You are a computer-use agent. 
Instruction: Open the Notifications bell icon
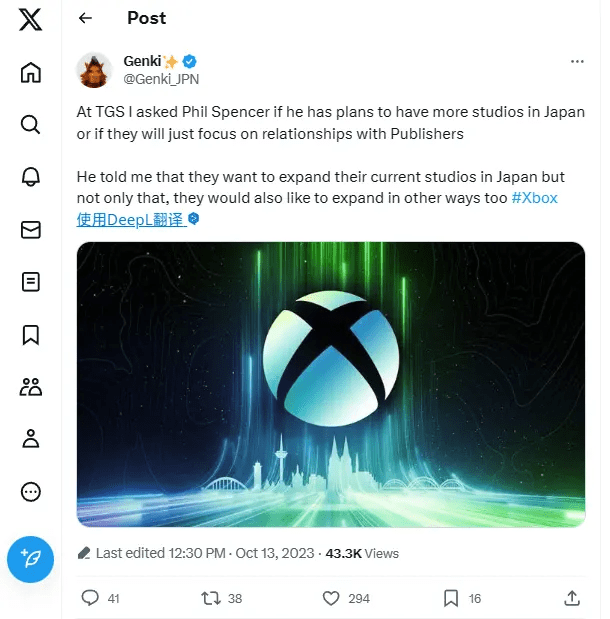(31, 177)
